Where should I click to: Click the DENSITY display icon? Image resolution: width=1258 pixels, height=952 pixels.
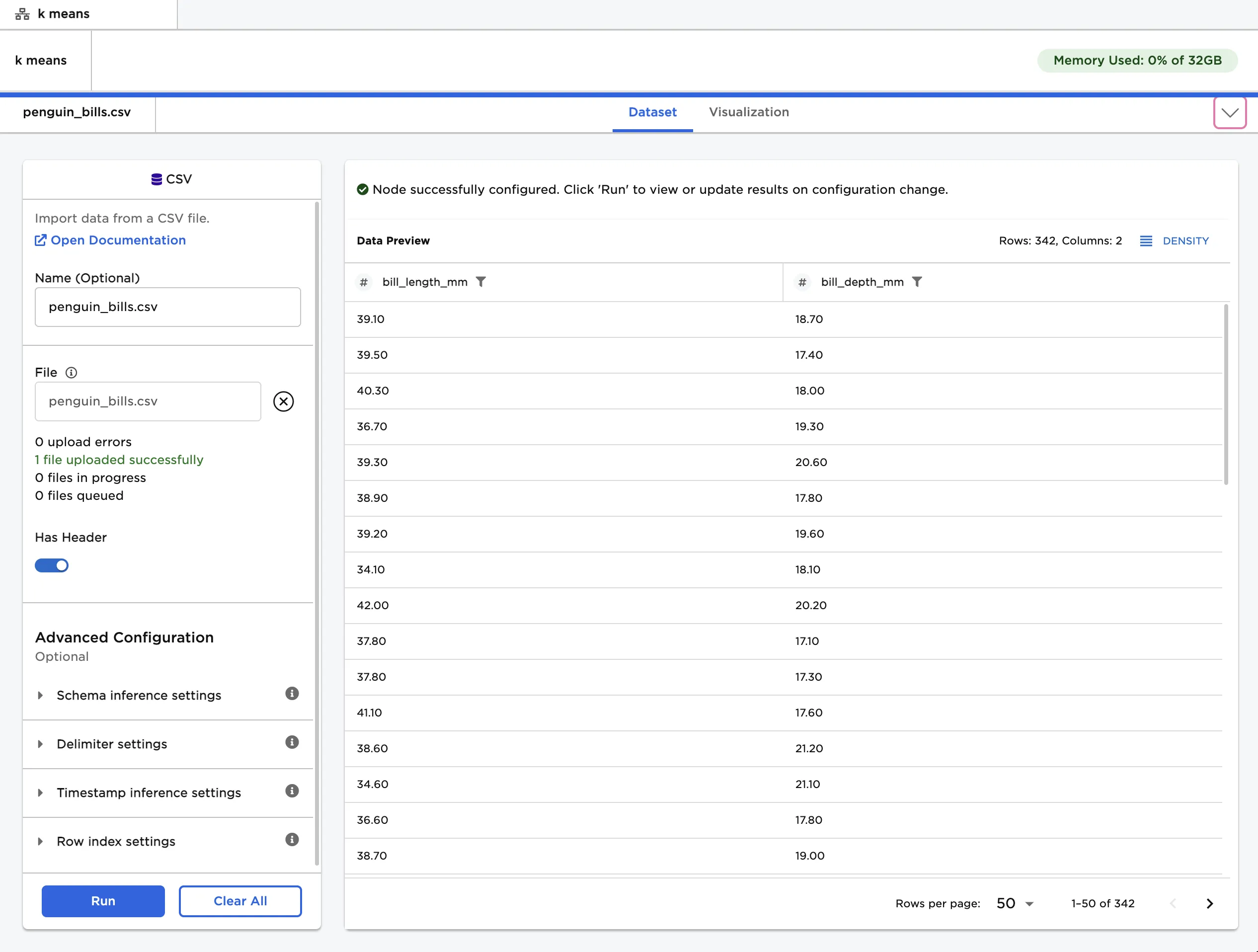1147,240
